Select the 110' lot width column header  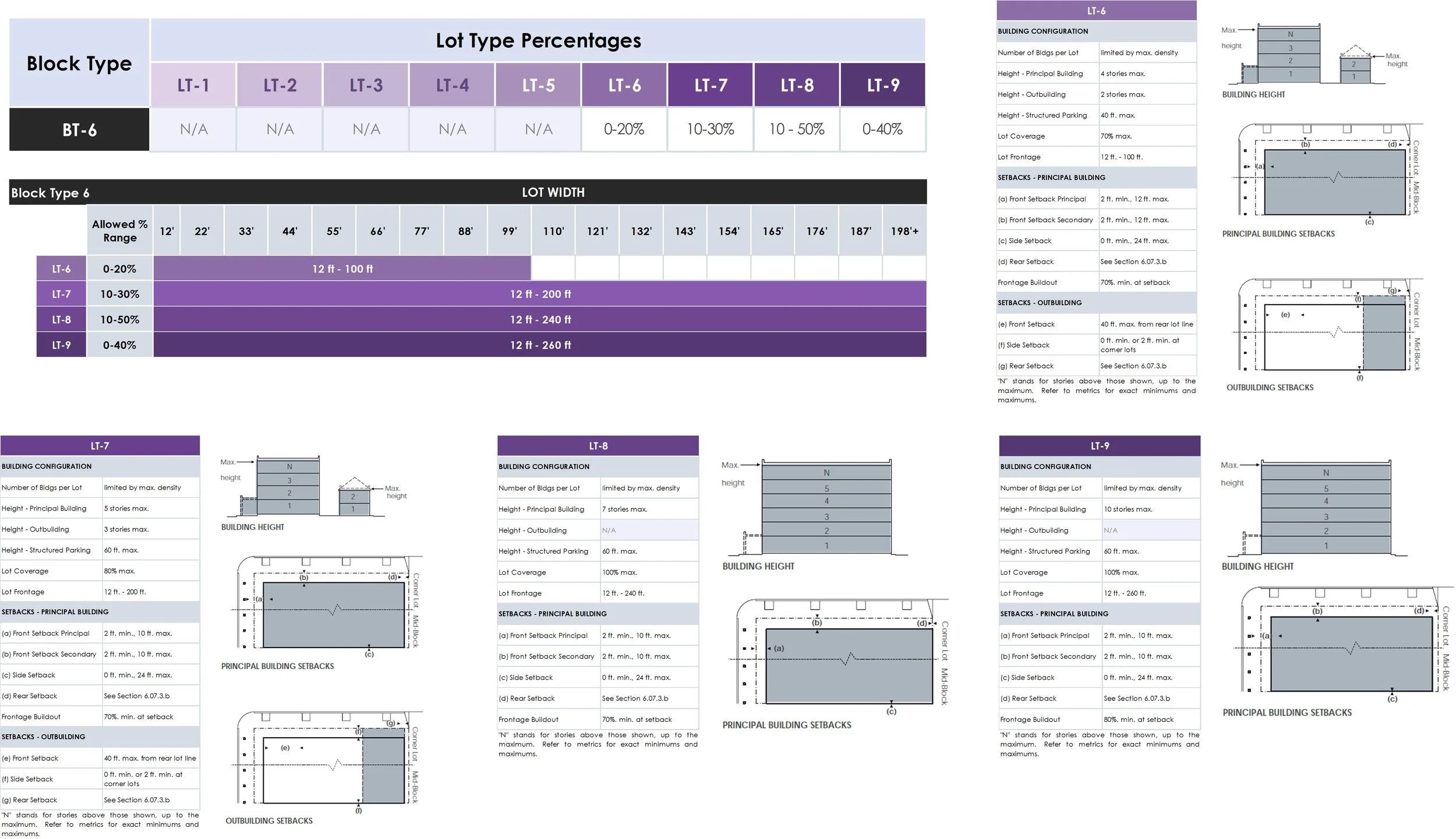[553, 231]
